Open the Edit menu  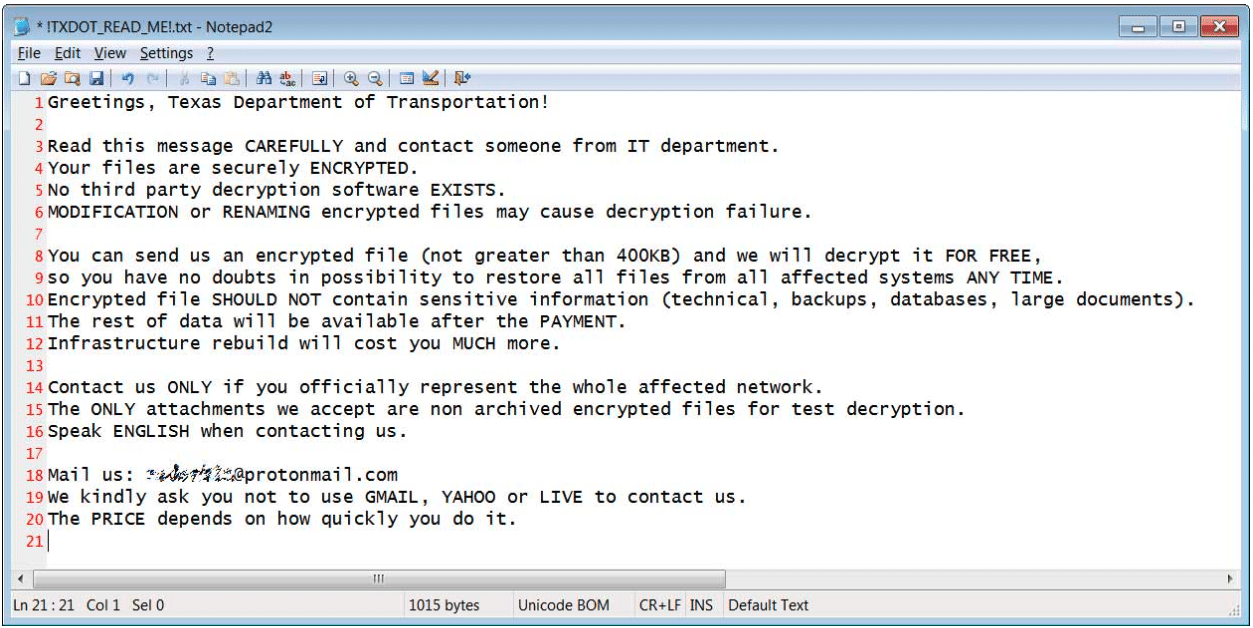[68, 53]
